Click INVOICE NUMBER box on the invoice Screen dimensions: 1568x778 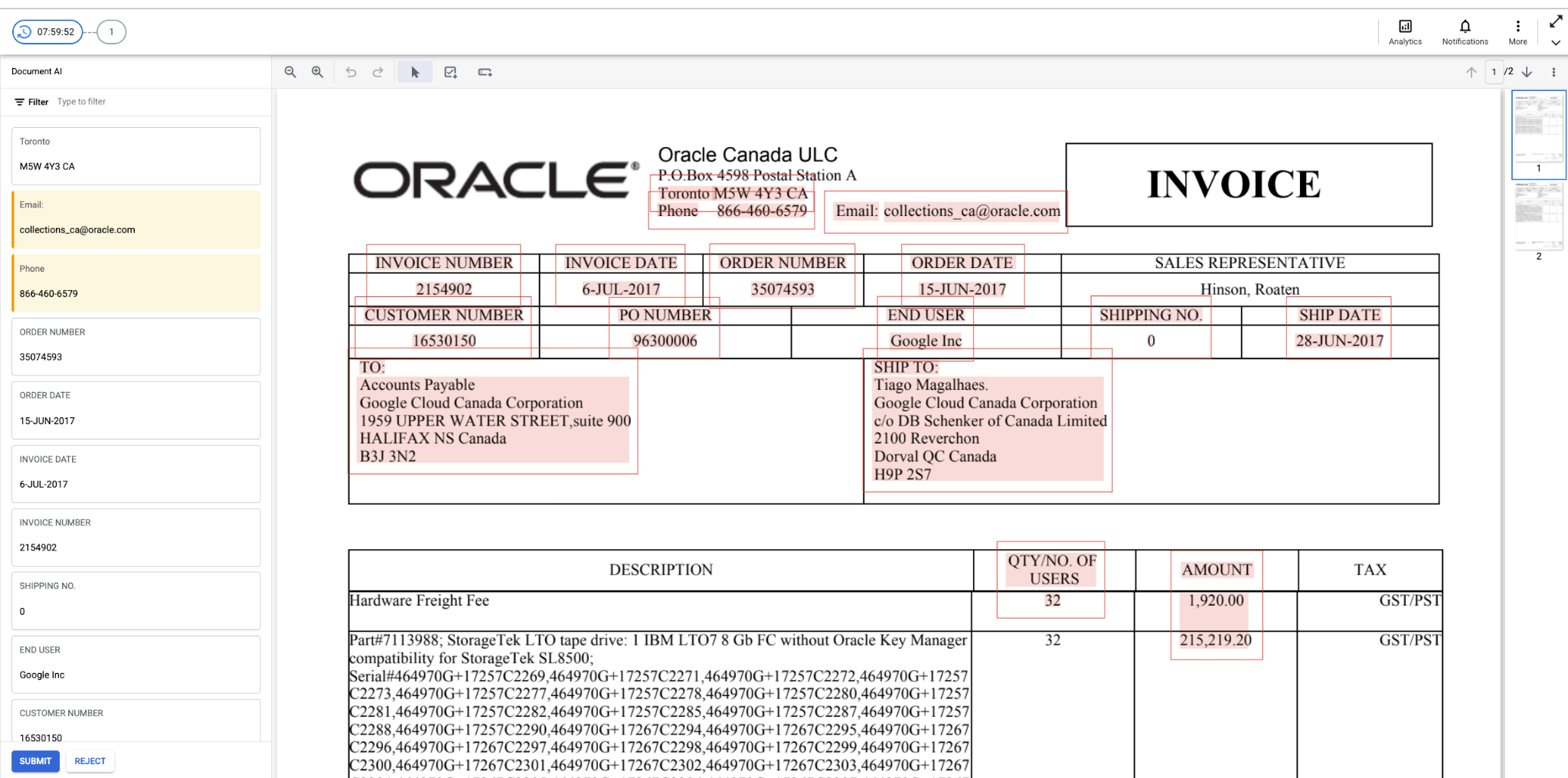point(444,276)
